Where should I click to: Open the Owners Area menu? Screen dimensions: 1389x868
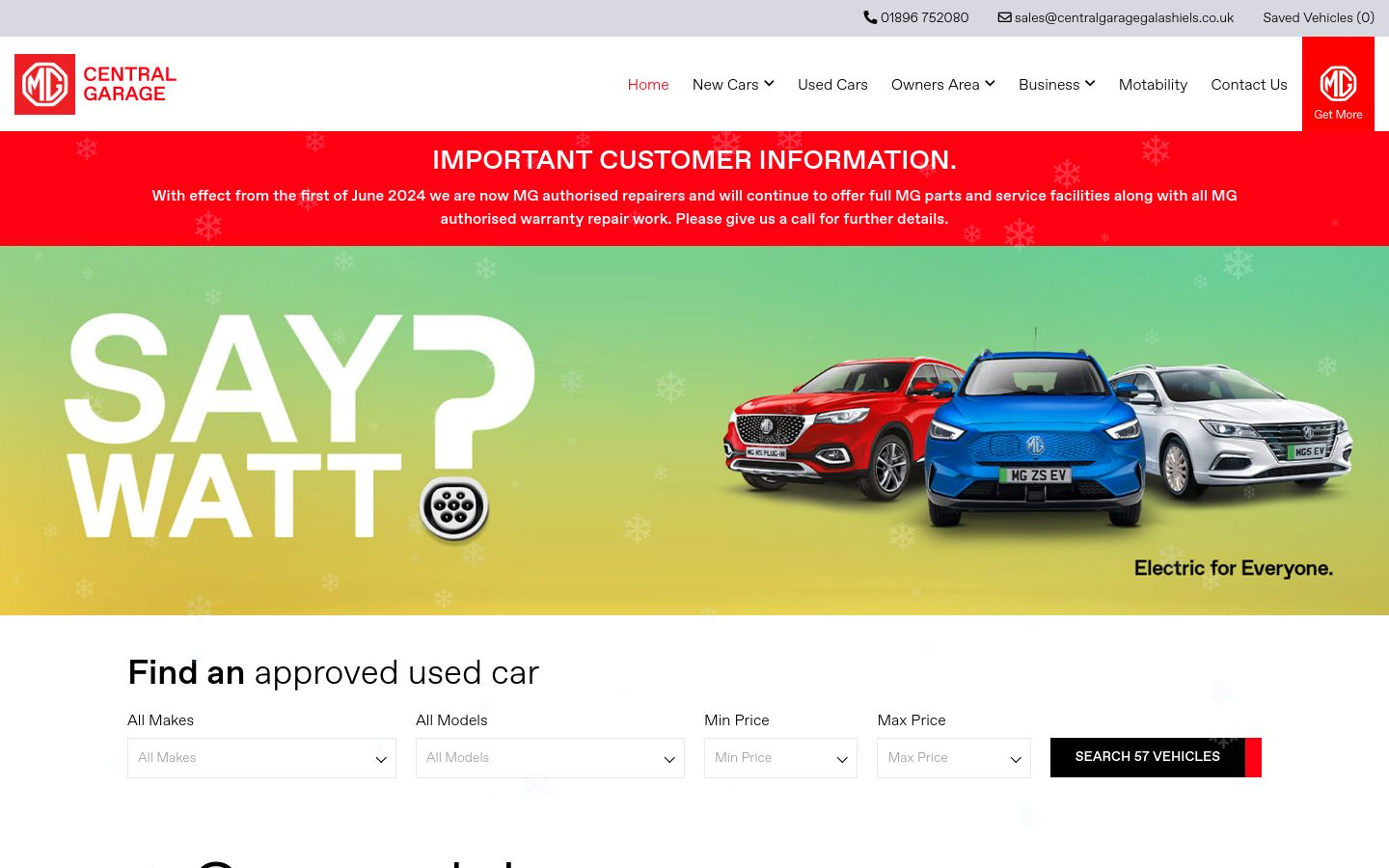click(942, 85)
